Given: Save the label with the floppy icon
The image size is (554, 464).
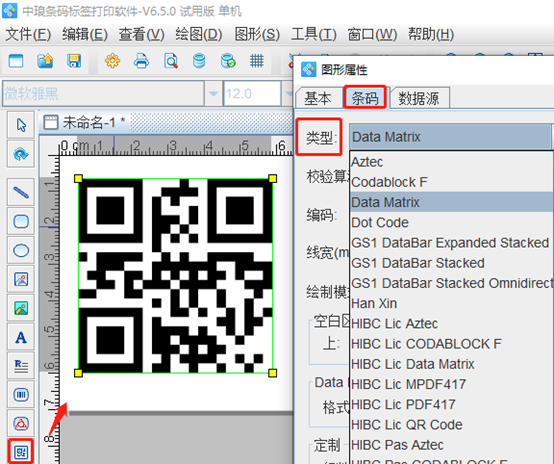Looking at the screenshot, I should pos(74,61).
